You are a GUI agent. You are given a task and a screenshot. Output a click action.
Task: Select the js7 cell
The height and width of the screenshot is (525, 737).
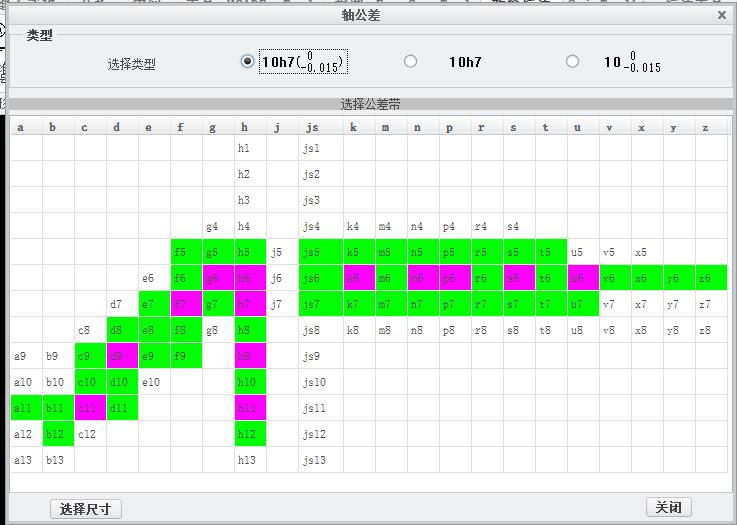321,304
